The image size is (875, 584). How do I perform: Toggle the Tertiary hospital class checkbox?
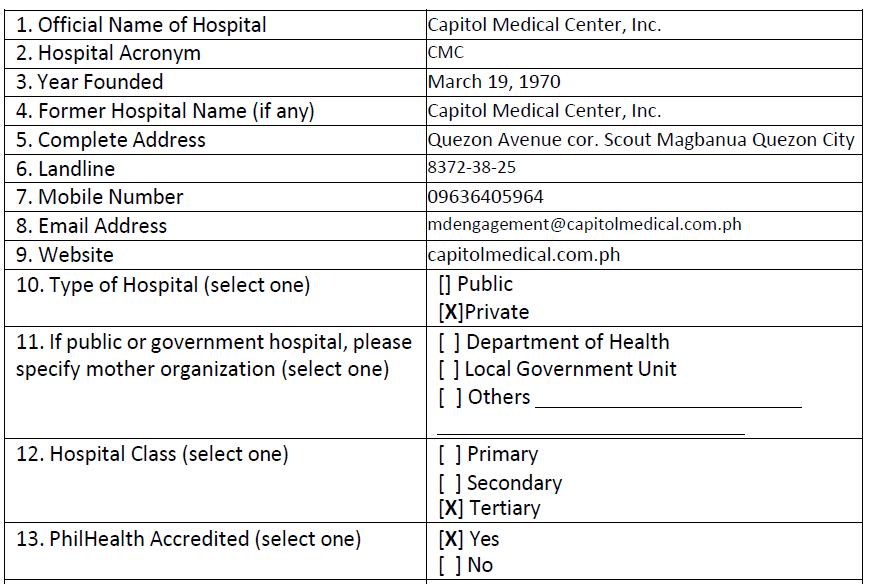(x=451, y=509)
